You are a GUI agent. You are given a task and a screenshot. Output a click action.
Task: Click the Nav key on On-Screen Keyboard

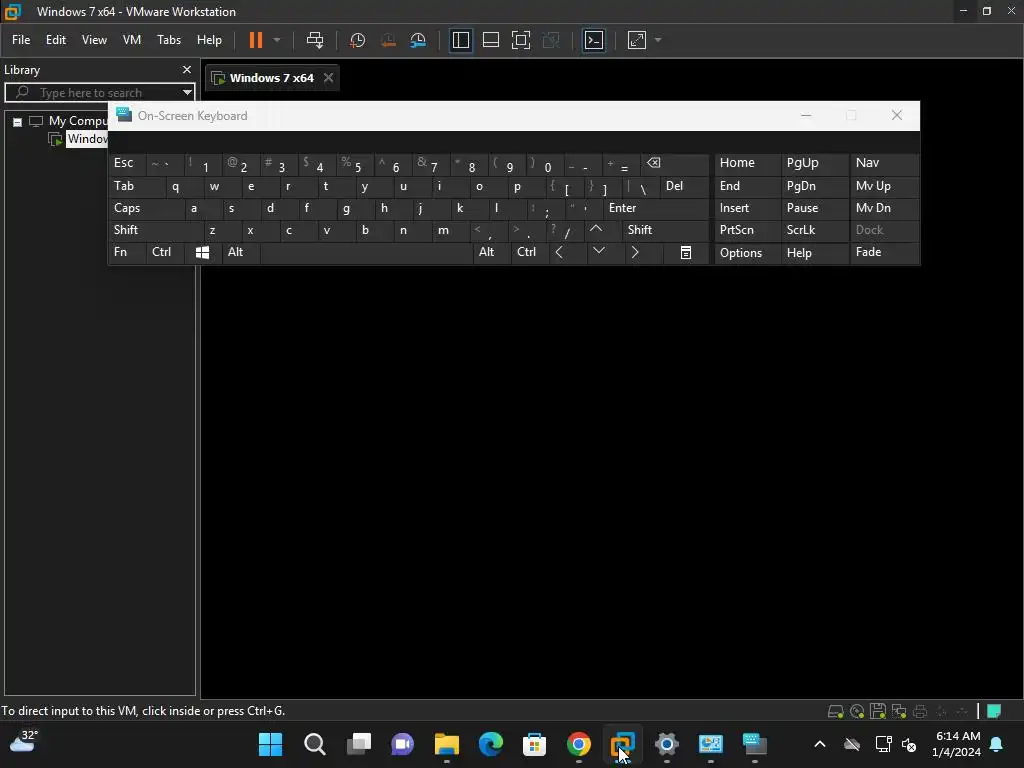[x=884, y=163]
